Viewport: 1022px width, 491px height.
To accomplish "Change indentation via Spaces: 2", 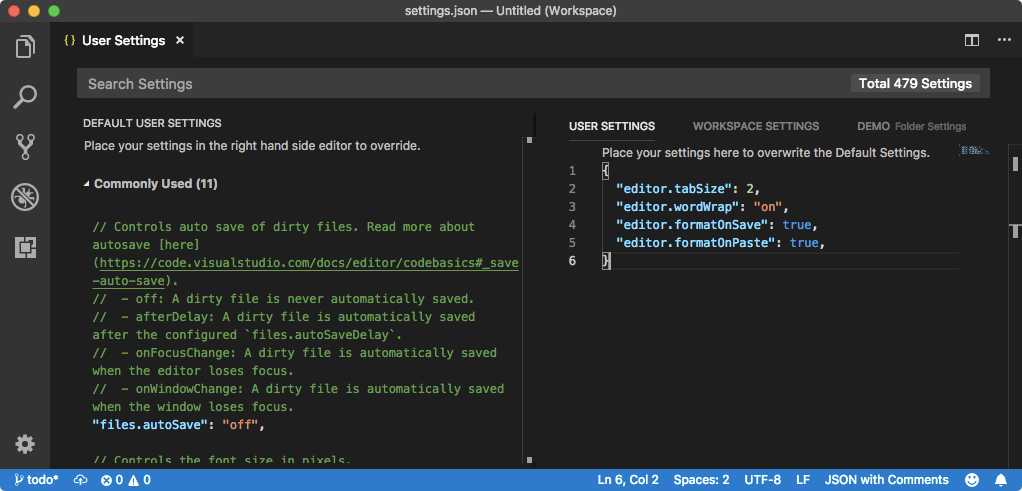I will coord(701,480).
